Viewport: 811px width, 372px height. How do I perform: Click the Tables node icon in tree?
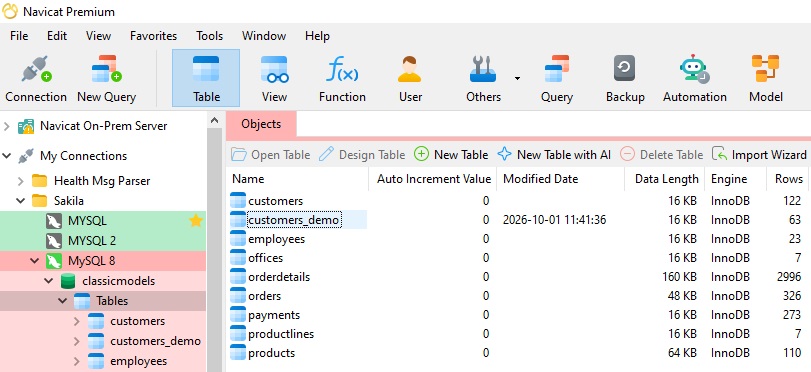tap(82, 301)
